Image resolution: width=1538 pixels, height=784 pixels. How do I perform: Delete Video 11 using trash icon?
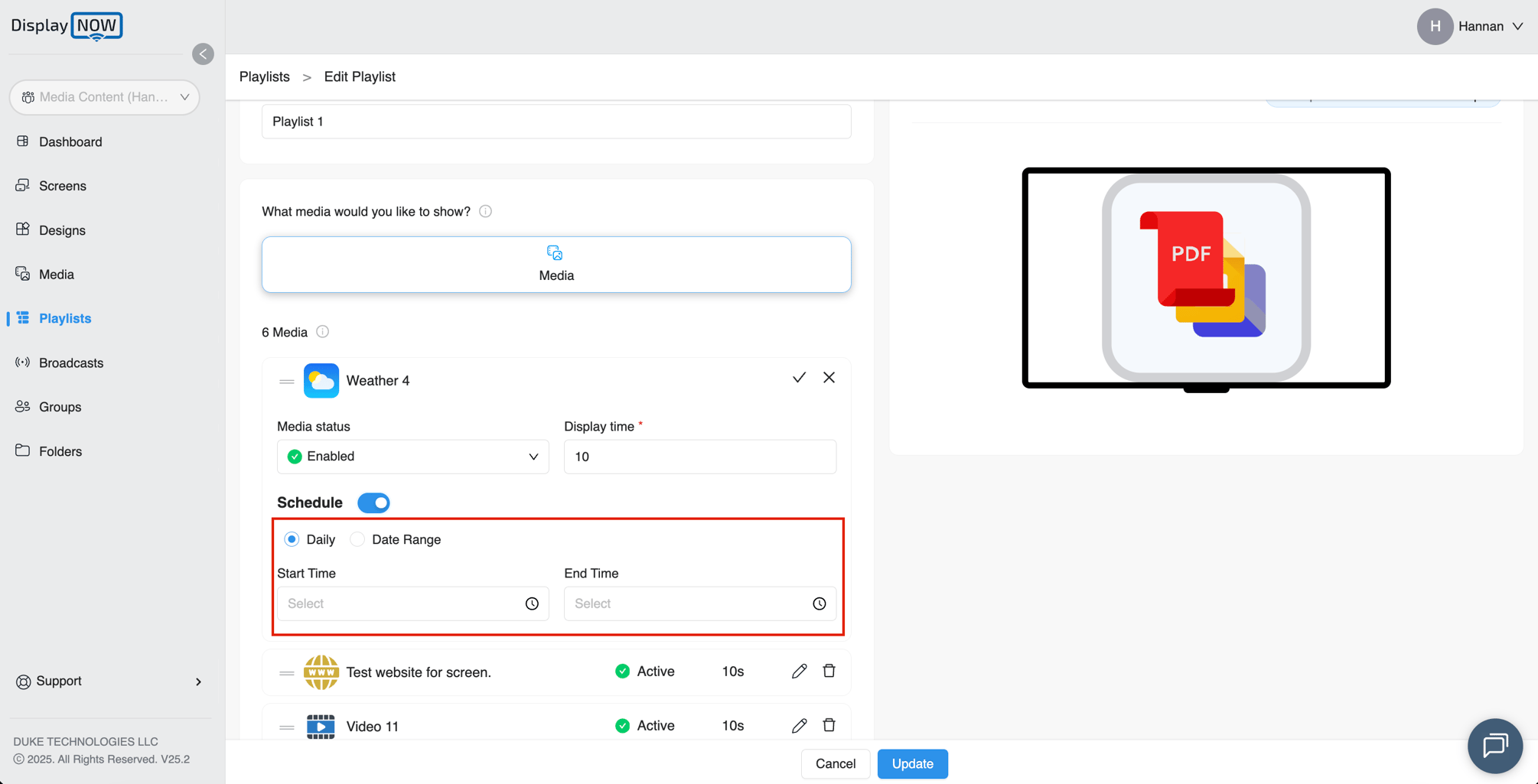[829, 726]
